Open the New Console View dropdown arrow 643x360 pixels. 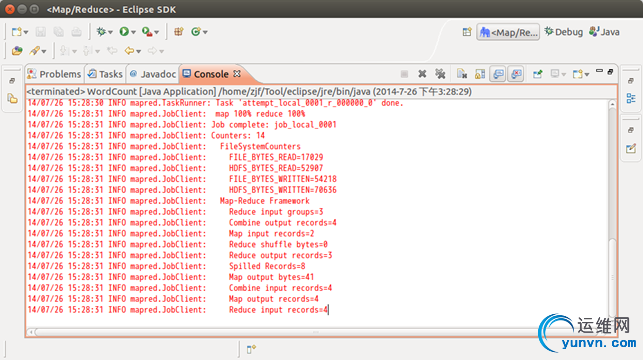point(587,74)
